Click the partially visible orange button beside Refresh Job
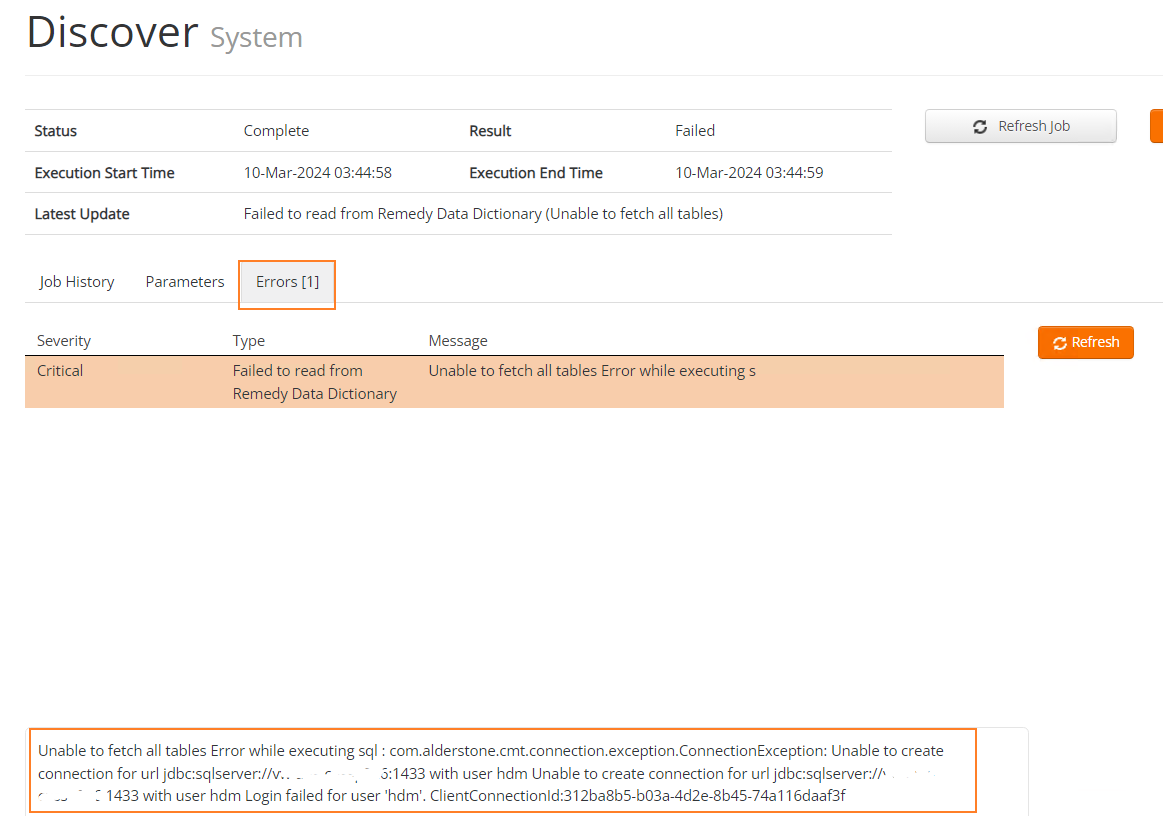This screenshot has height=816, width=1163. tap(1156, 126)
